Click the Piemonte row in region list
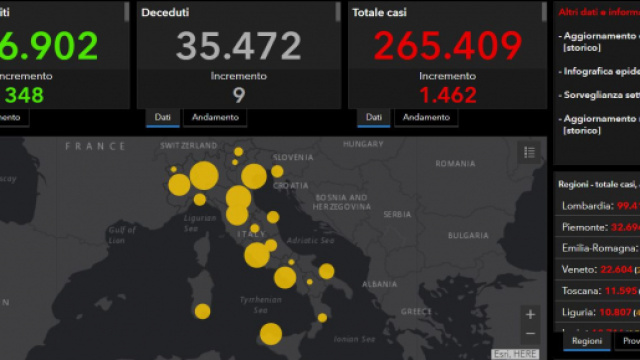The height and width of the screenshot is (360, 640). click(597, 227)
